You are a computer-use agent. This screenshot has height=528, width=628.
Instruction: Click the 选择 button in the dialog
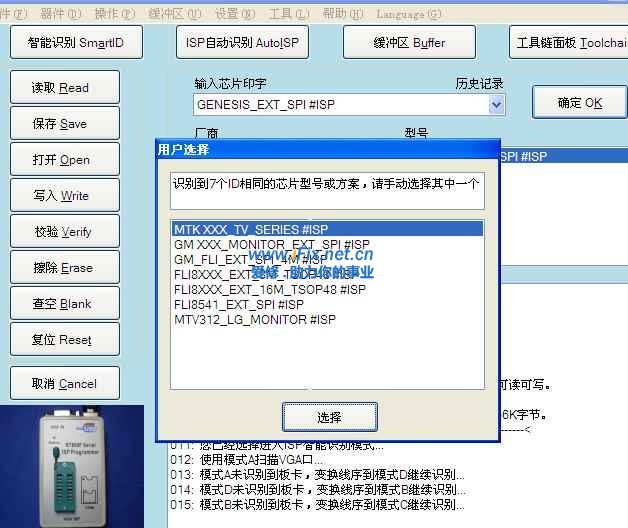329,417
